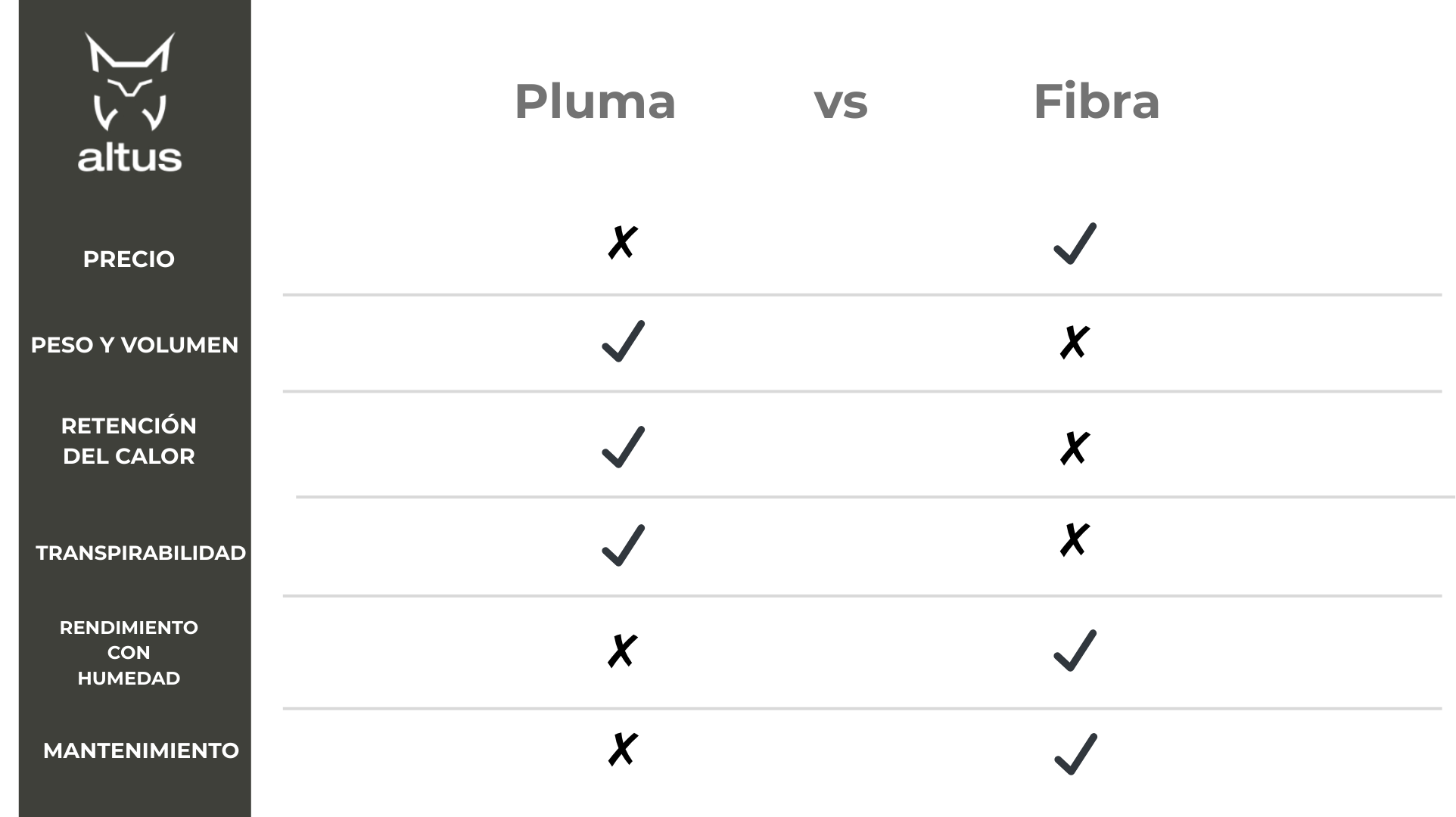This screenshot has width=1456, height=817.
Task: Click the MANTENIMIENTO row label
Action: click(x=141, y=750)
